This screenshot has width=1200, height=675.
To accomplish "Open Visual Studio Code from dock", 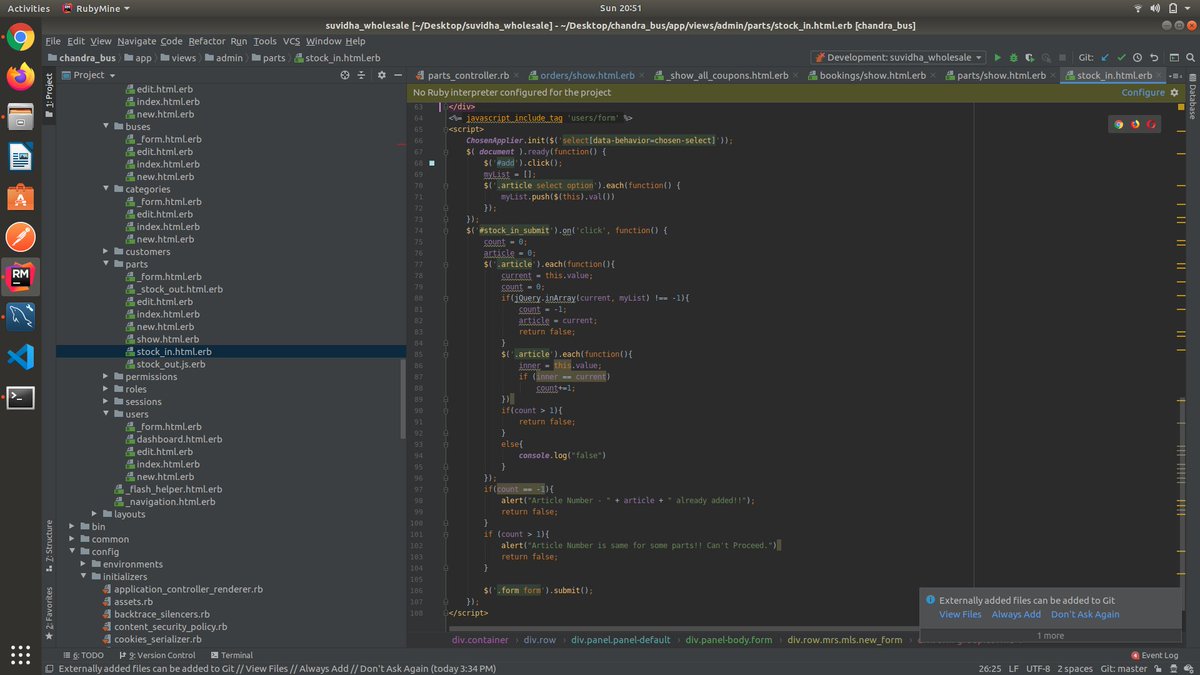I will click(x=20, y=357).
